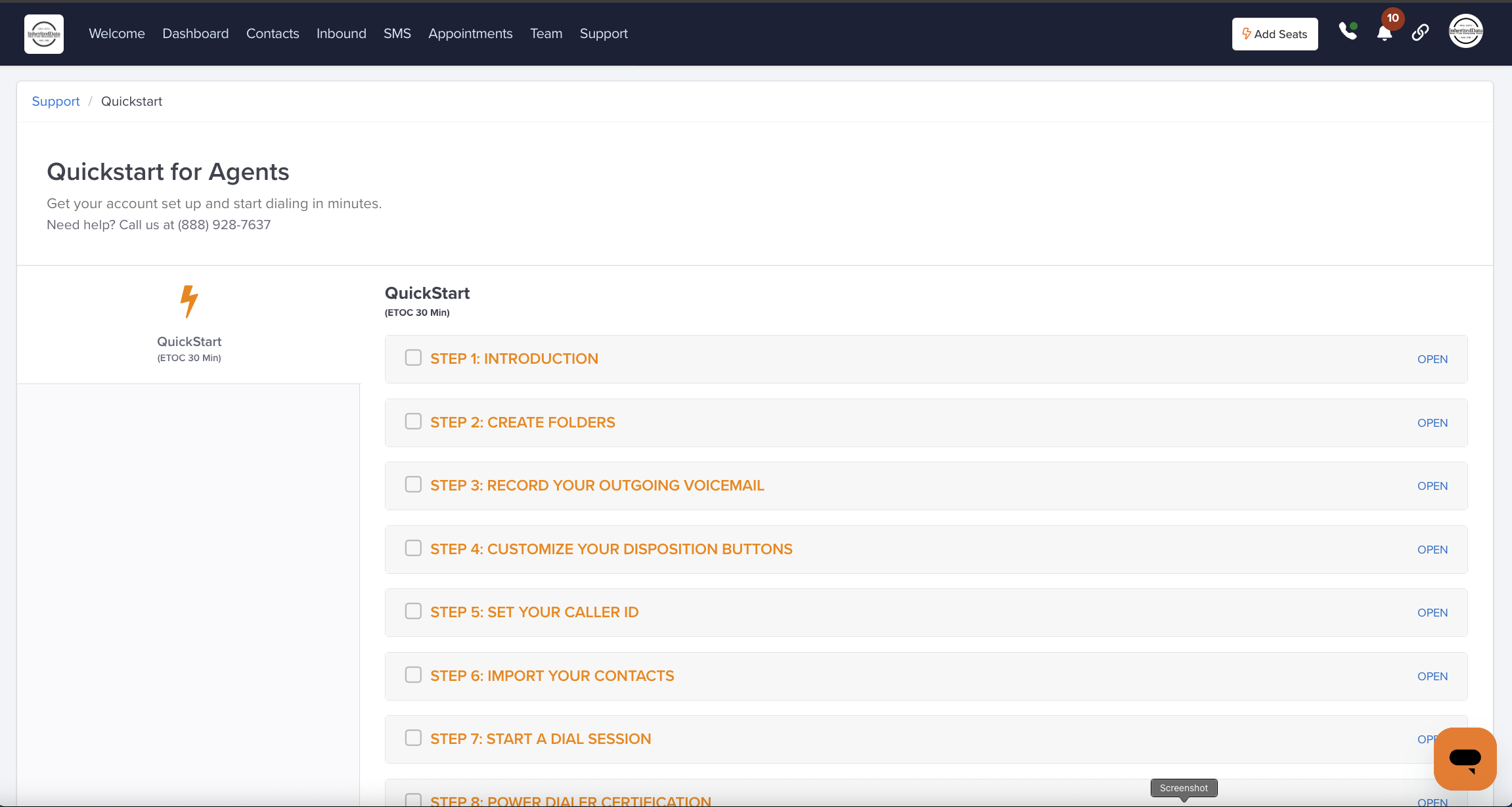Click the orange QuickStart lightning bolt icon

click(x=189, y=301)
